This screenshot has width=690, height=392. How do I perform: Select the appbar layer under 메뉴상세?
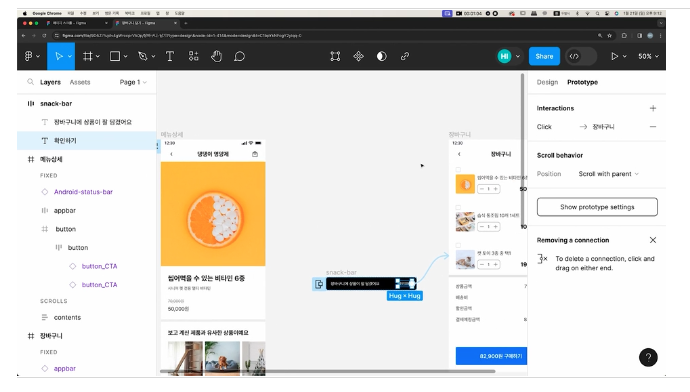65,210
